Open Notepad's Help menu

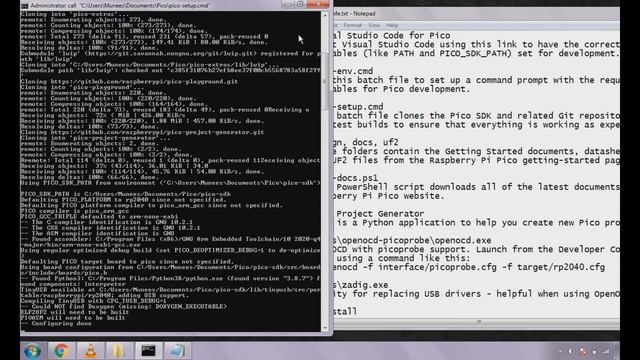click(x=392, y=25)
